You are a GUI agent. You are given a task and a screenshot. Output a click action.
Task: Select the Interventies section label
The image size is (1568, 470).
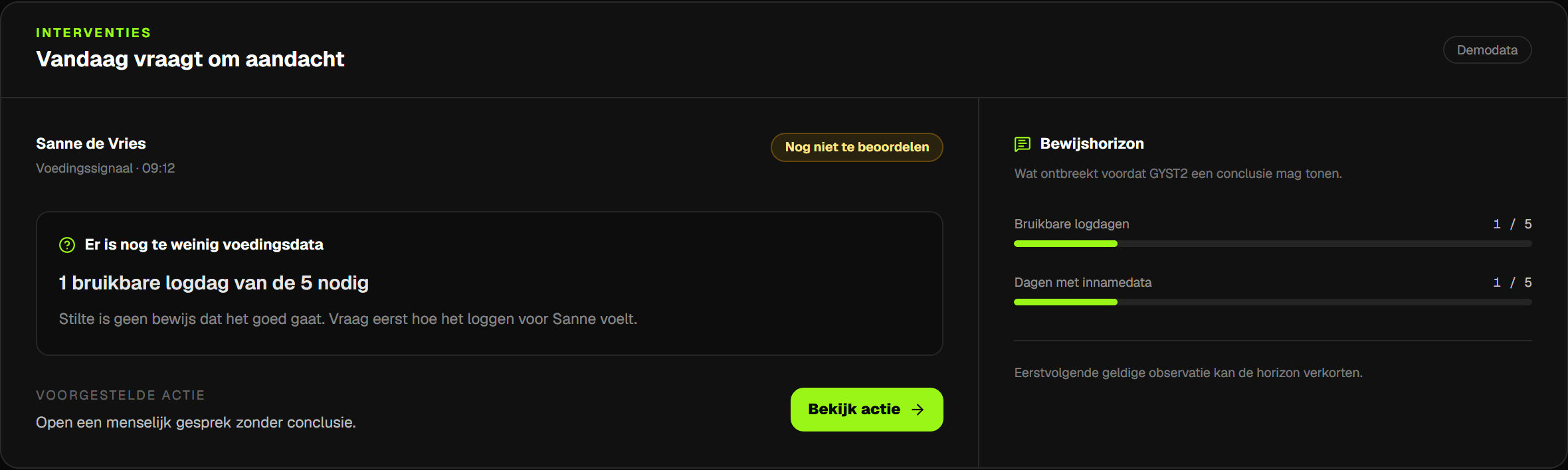coord(94,33)
